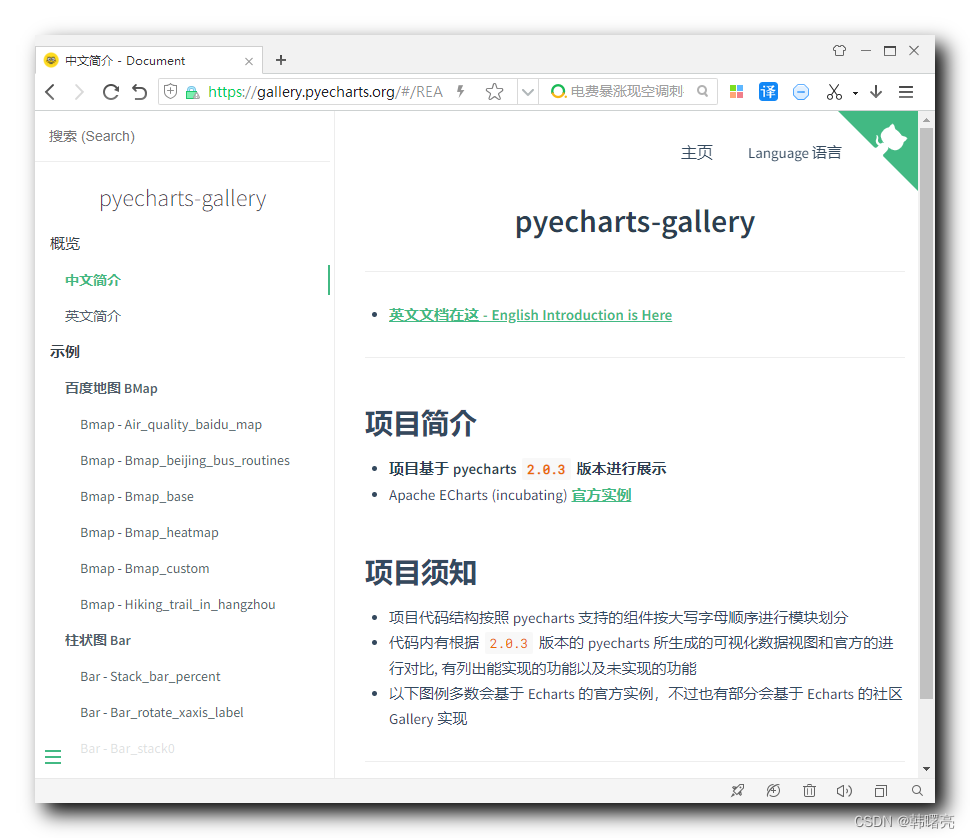Click the scrollbar down arrow

click(x=926, y=769)
